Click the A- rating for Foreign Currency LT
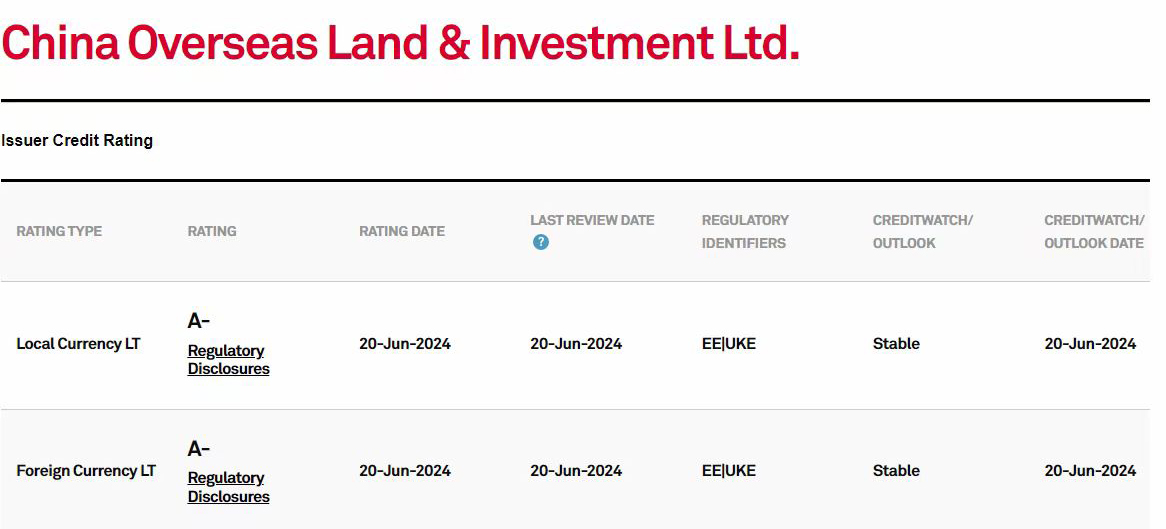The image size is (1166, 529). pos(199,449)
